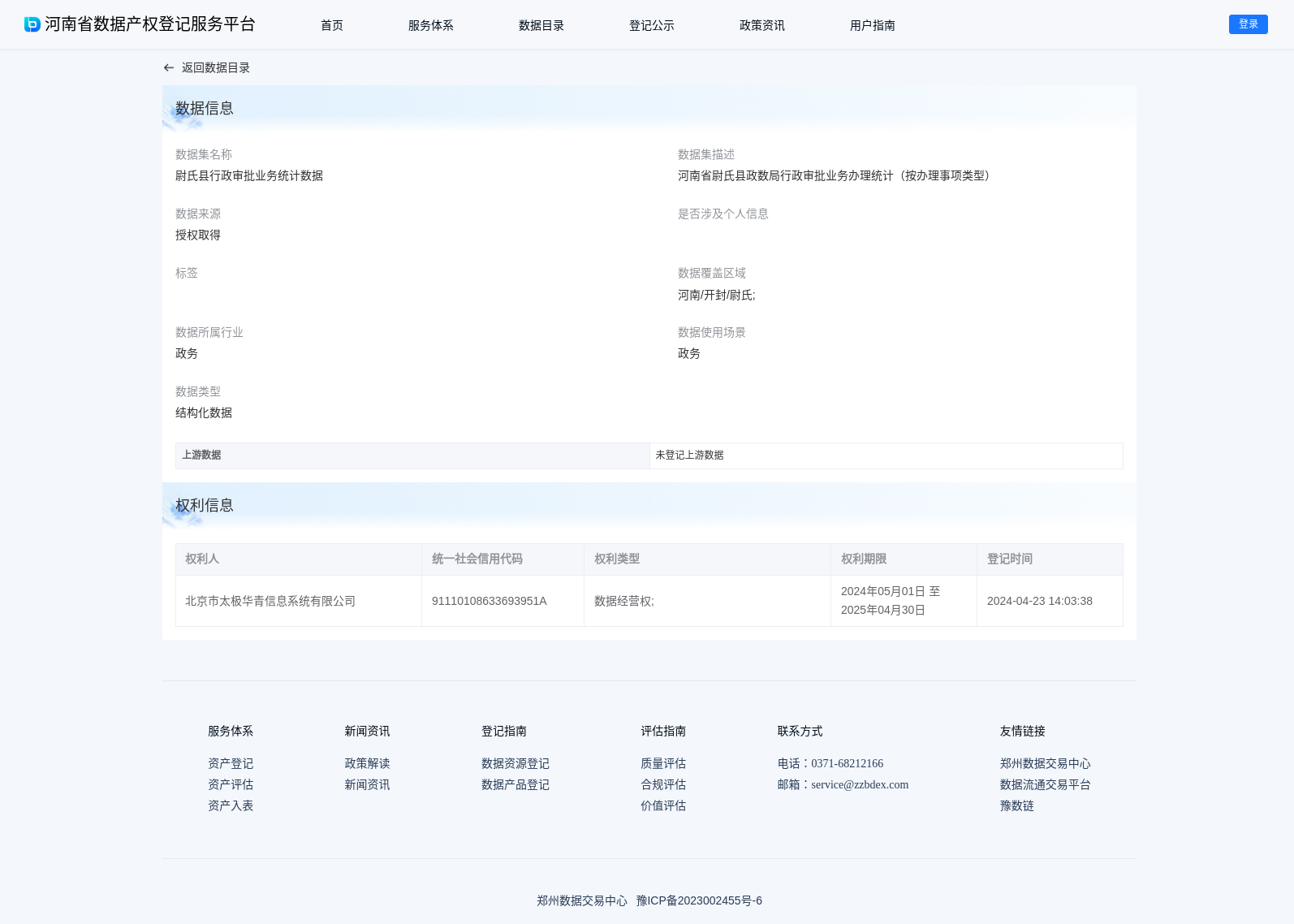Screen dimensions: 1294x924
Task: Click section heading 数据信息
Action: 205,108
